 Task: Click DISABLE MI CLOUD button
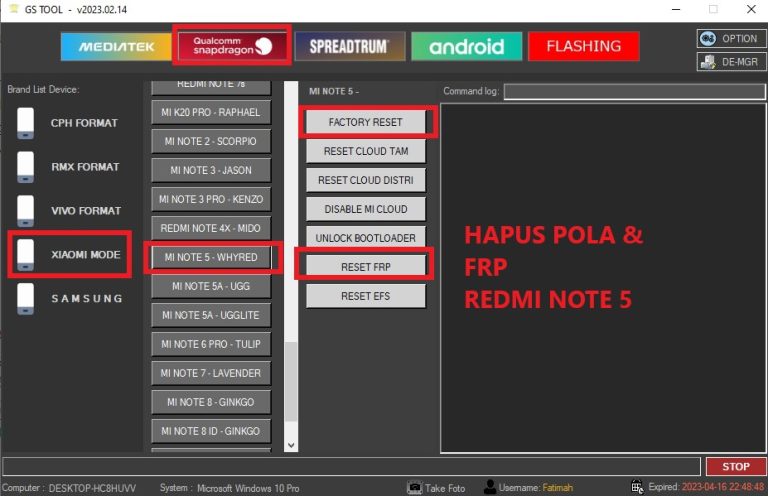coord(365,209)
